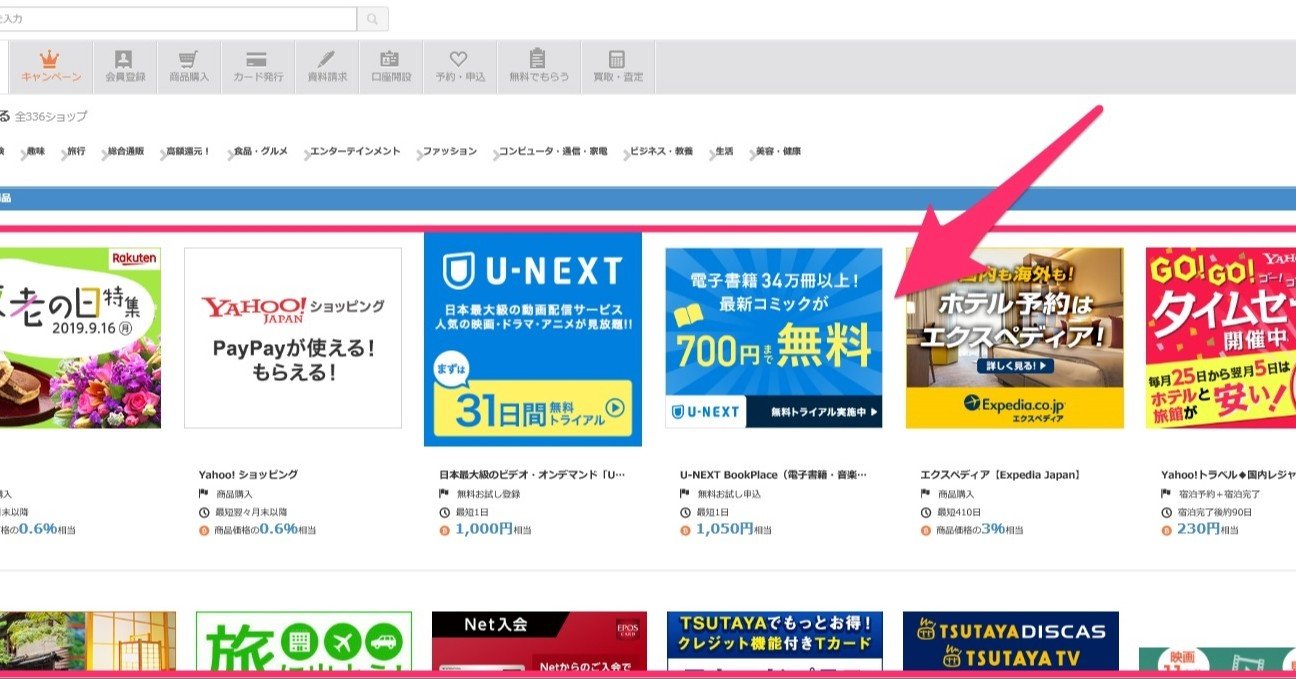
Task: Click the 230円相当 reward text
Action: 1208,529
